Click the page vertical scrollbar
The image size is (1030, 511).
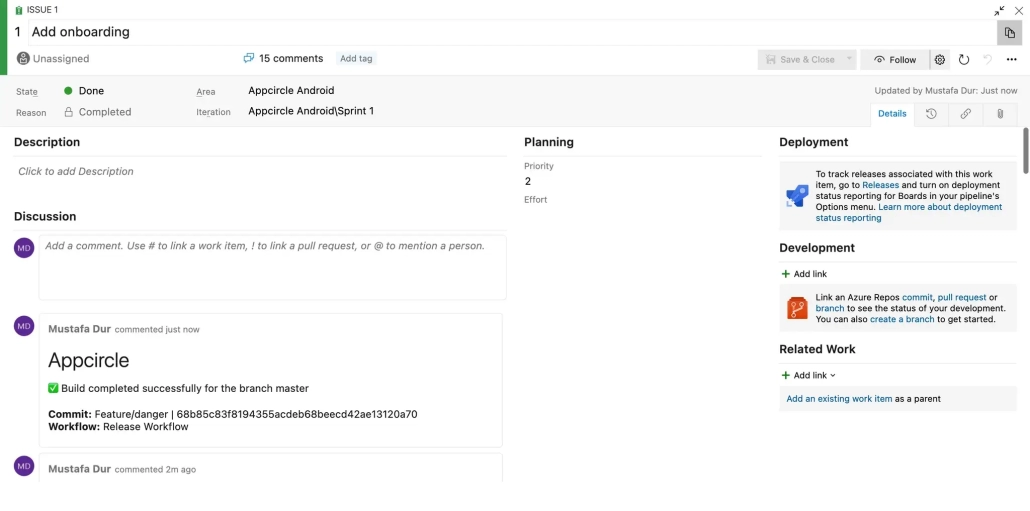coord(1025,151)
